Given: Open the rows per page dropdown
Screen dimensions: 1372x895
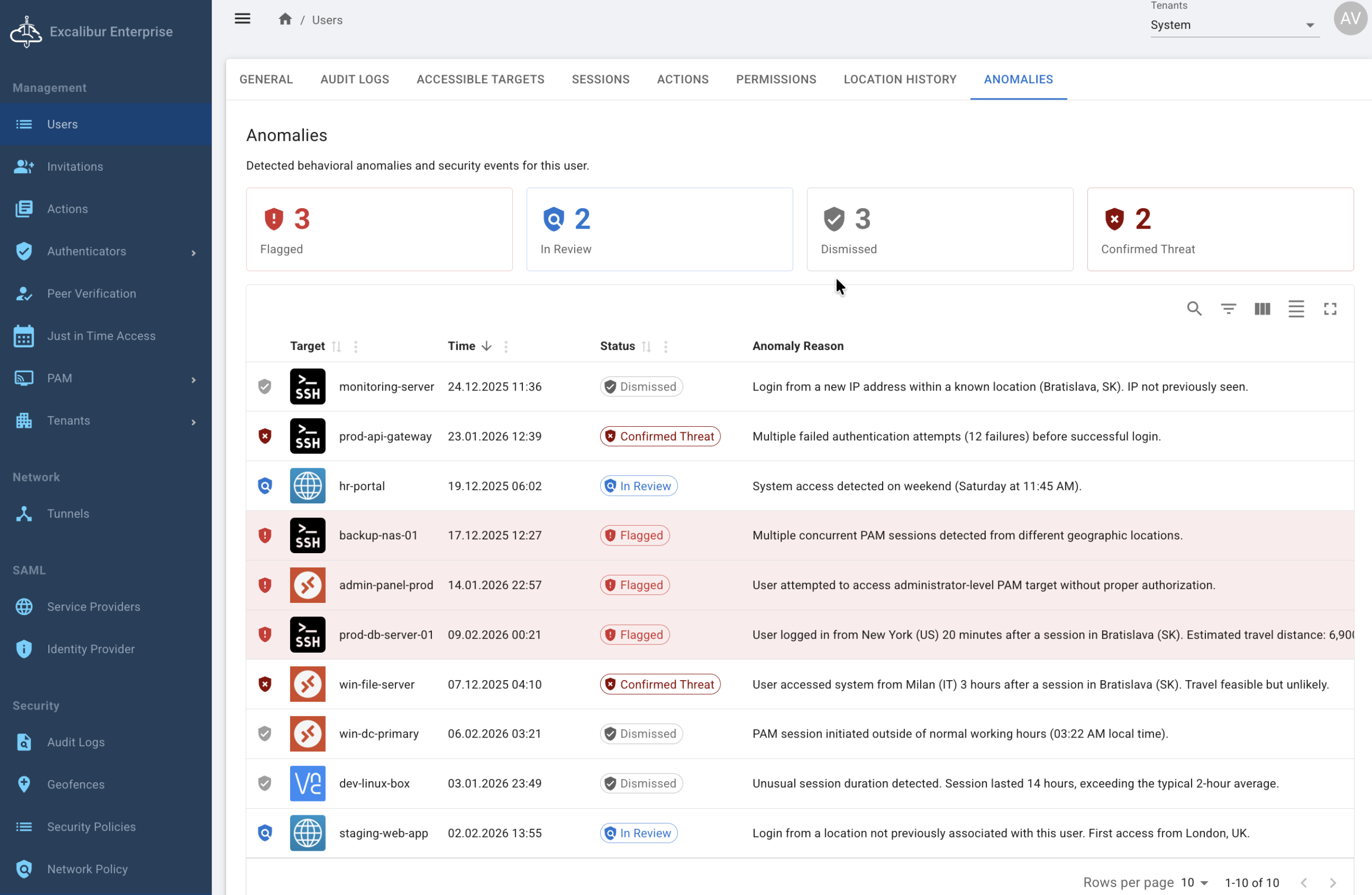Looking at the screenshot, I should 1195,882.
